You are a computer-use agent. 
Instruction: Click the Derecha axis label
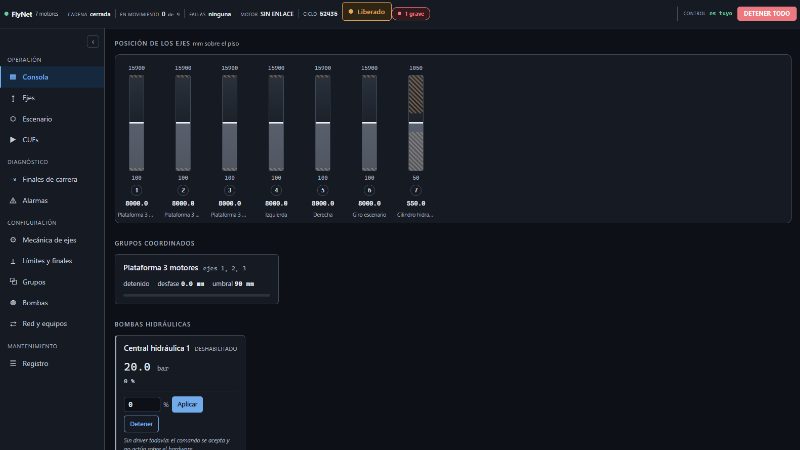[322, 215]
